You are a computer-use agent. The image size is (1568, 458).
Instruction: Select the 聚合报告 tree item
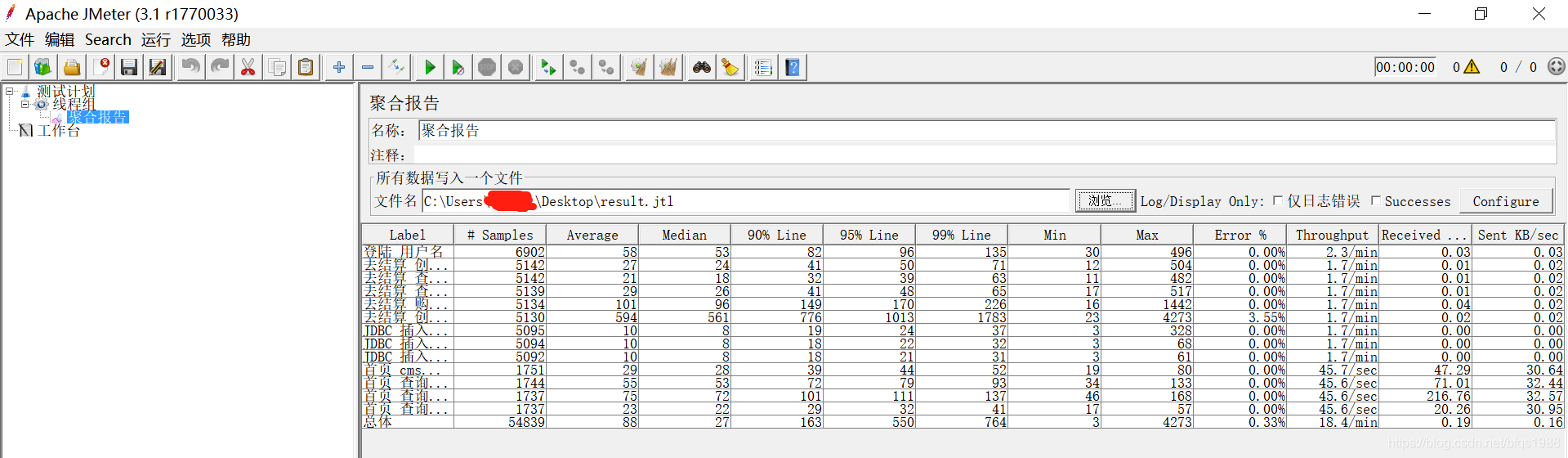pos(97,117)
